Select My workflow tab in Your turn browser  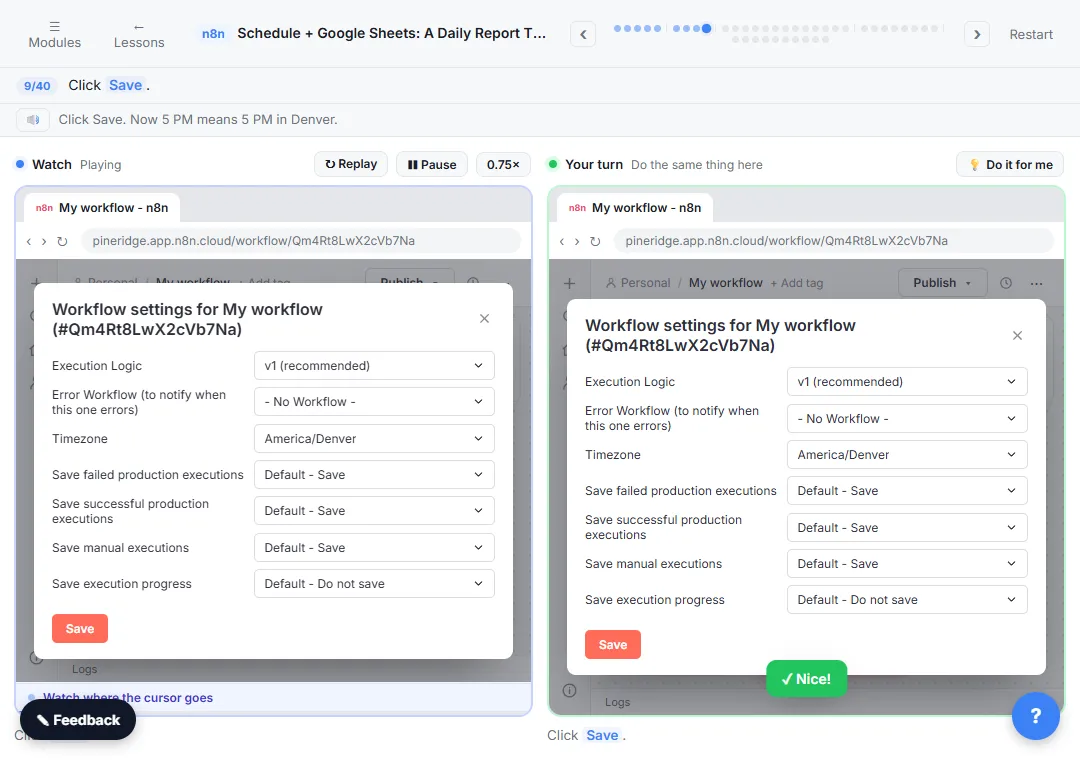[635, 207]
